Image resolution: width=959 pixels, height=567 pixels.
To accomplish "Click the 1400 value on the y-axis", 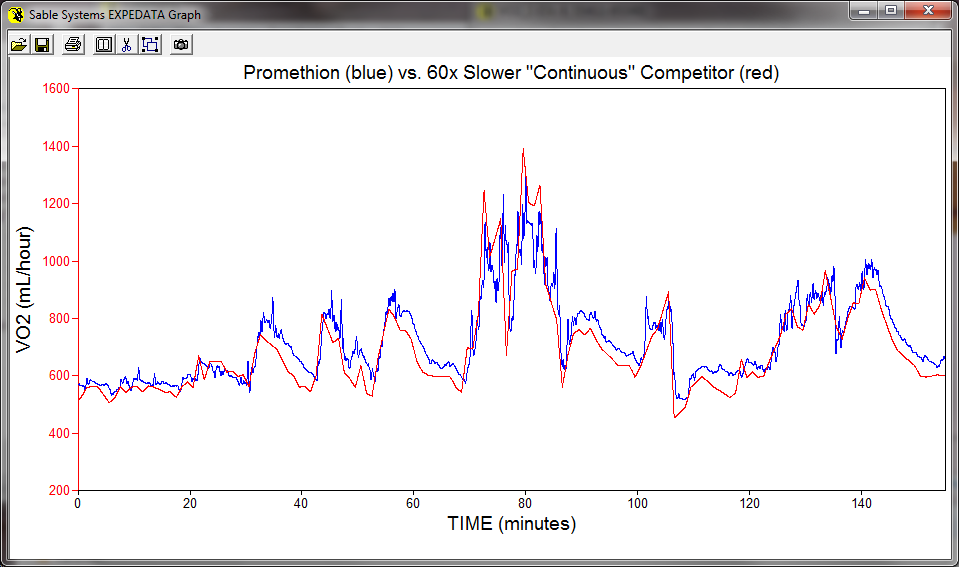I will (x=56, y=146).
